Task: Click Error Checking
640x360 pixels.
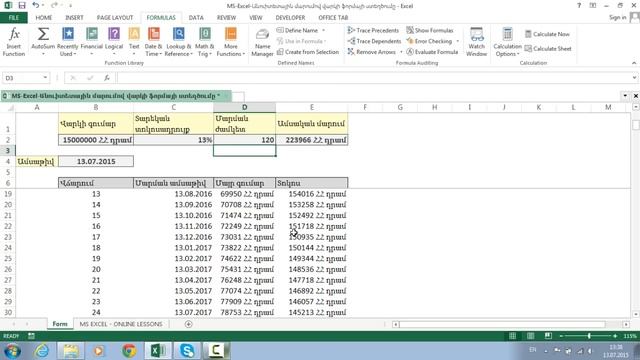Action: [x=429, y=41]
